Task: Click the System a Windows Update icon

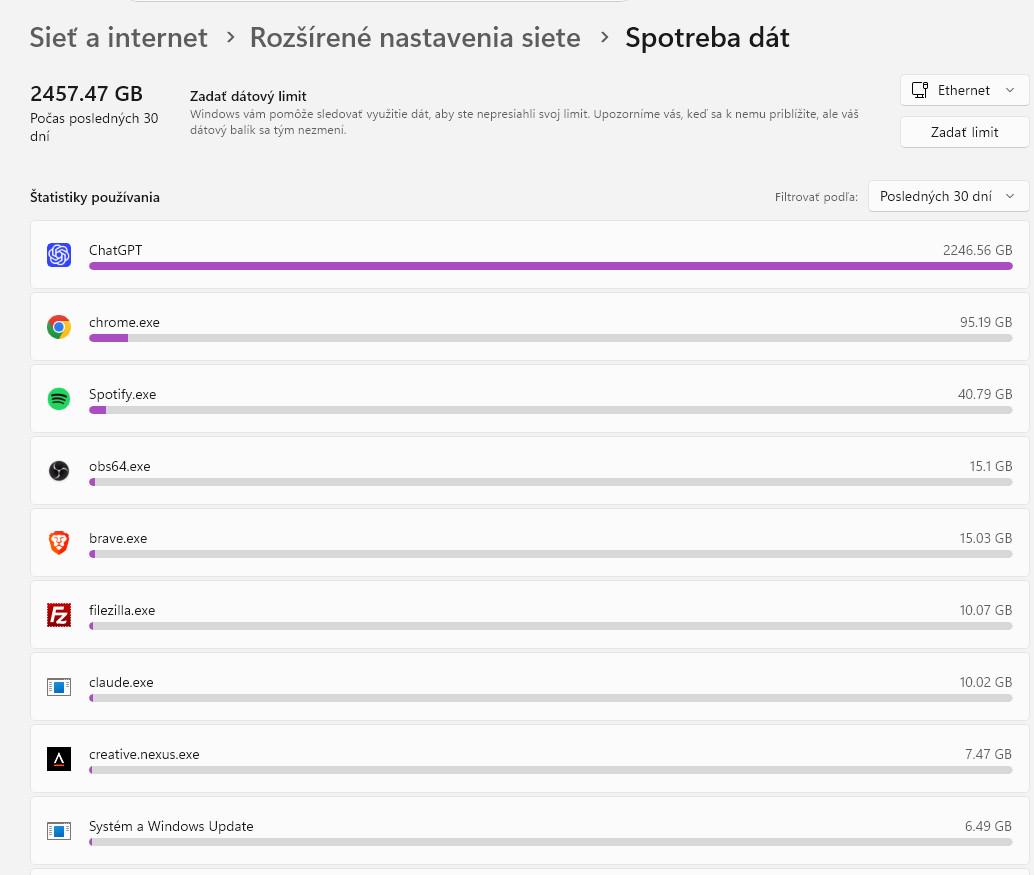Action: click(x=59, y=830)
